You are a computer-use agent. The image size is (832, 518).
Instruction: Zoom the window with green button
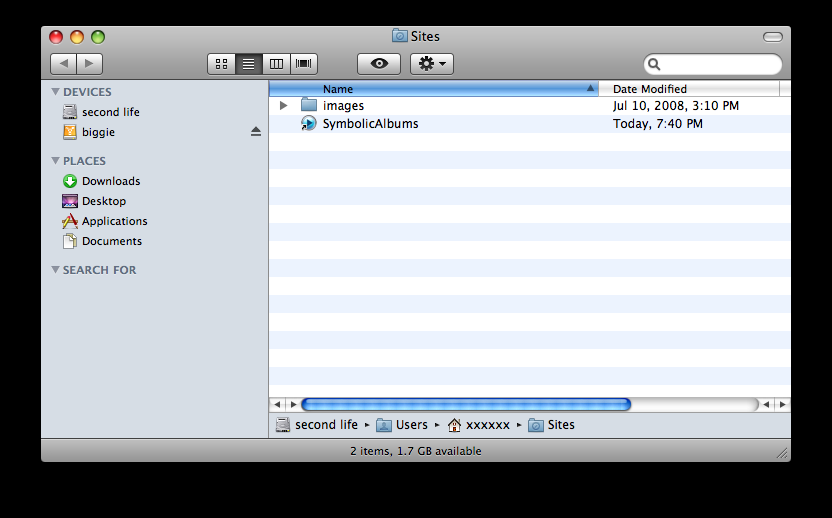tap(98, 37)
